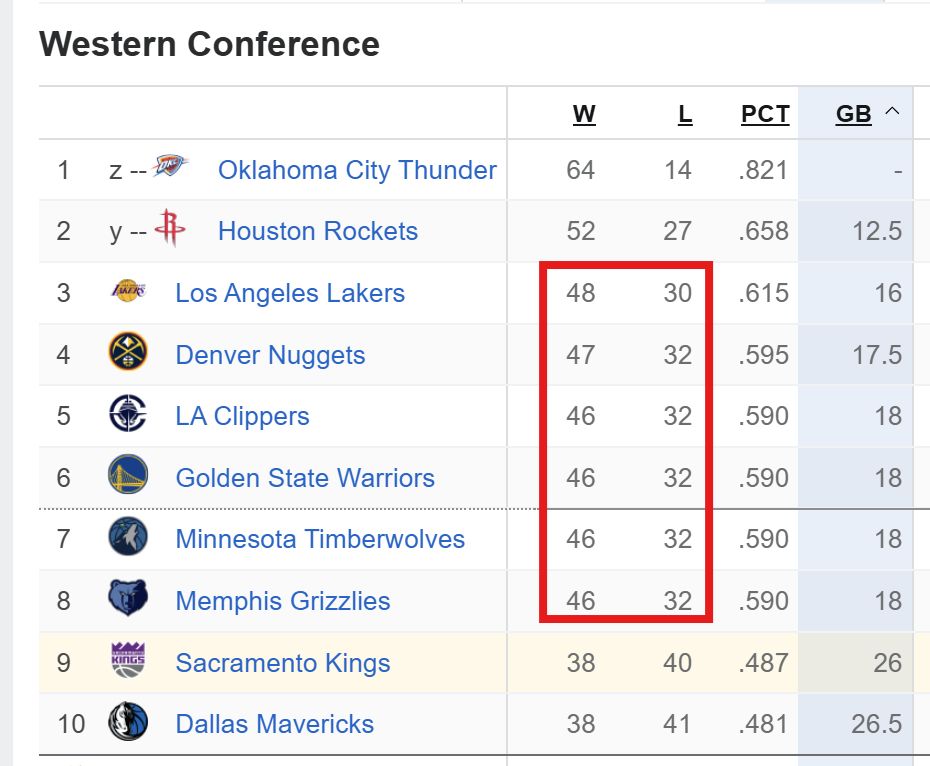
Task: Click the Minnesota Timberwolves logo icon
Action: [x=128, y=538]
